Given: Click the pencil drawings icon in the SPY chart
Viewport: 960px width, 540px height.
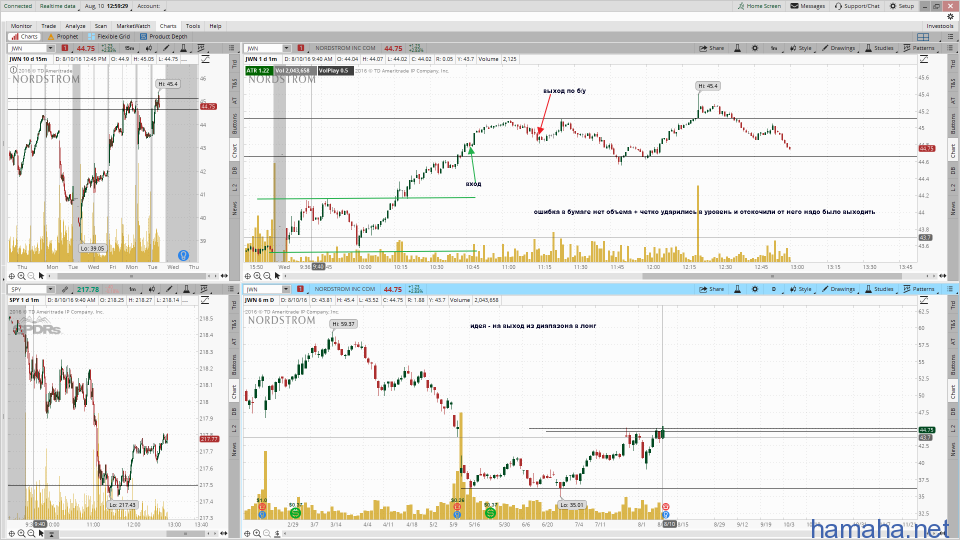Looking at the screenshot, I should point(168,290).
